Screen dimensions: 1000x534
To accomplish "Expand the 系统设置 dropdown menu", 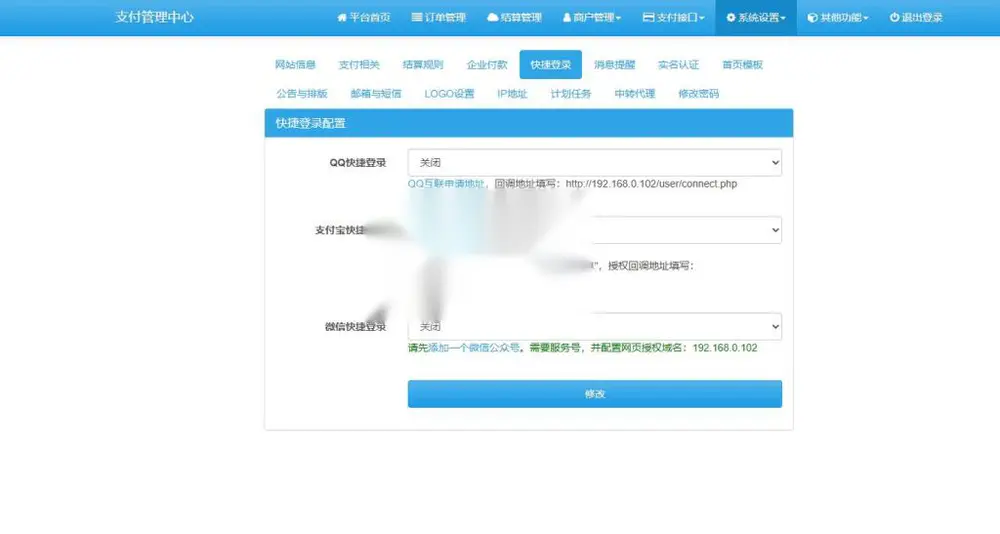I will [756, 18].
